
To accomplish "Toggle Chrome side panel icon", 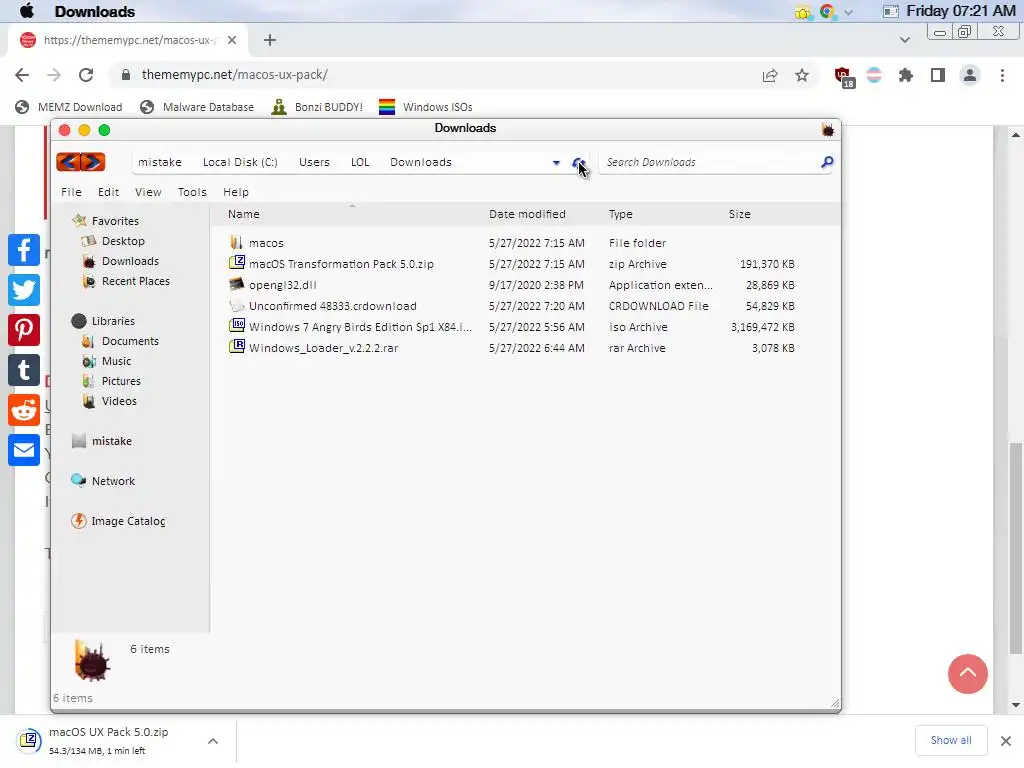I will [938, 75].
